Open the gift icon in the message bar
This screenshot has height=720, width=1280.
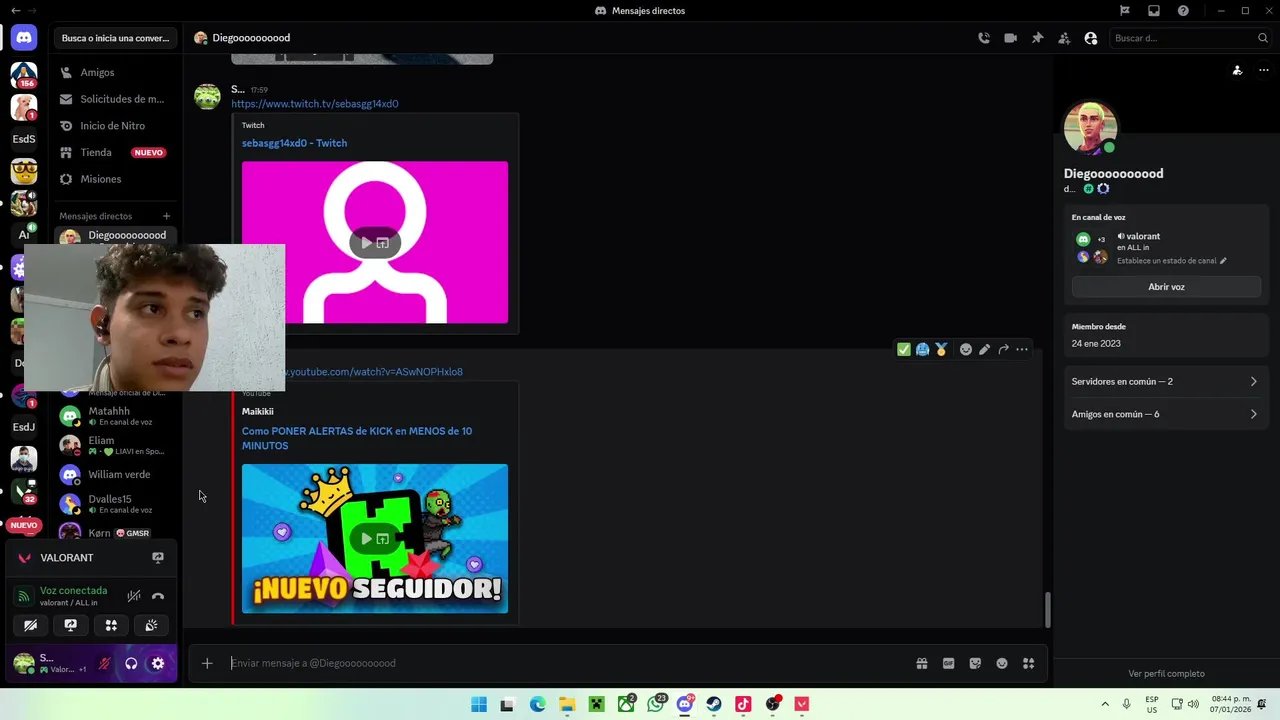[922, 663]
